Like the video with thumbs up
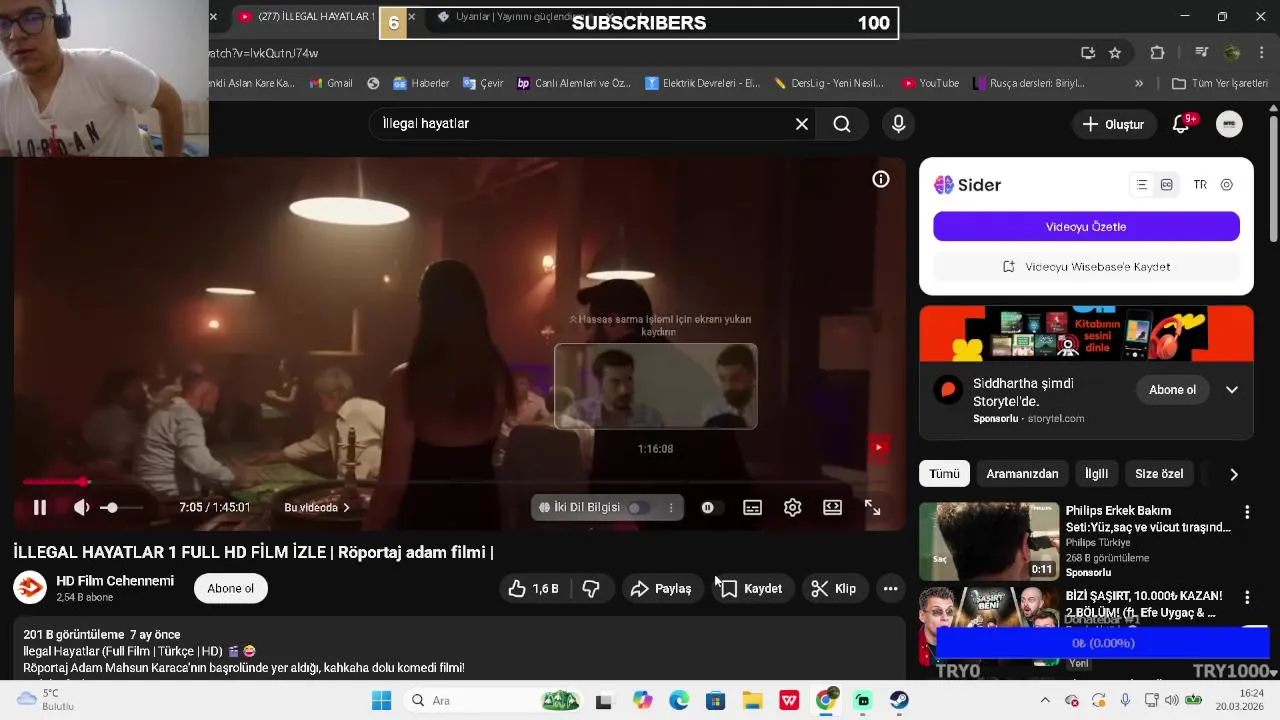Viewport: 1280px width, 720px height. click(533, 589)
